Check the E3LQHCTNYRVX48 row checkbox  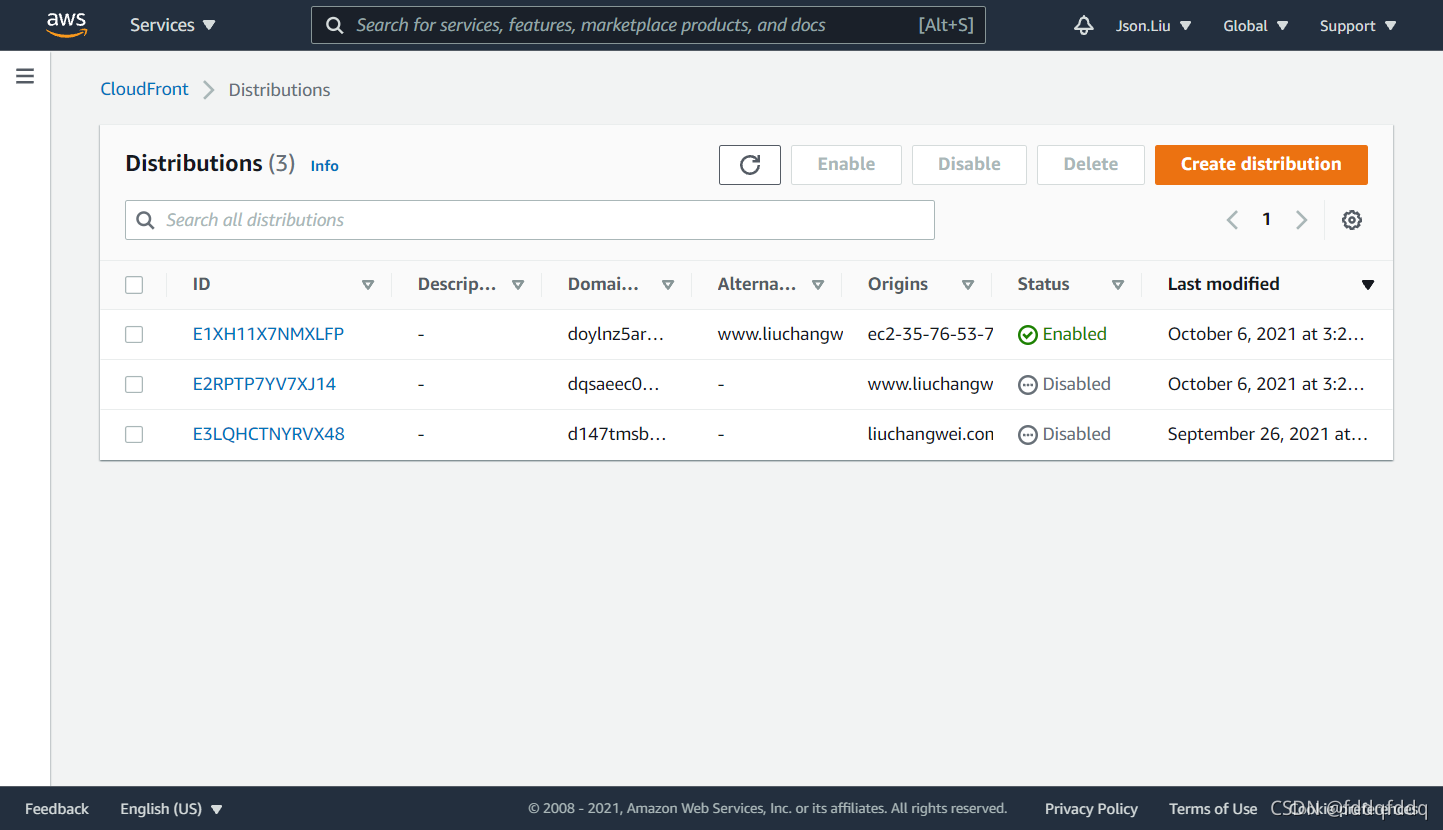[x=134, y=435]
